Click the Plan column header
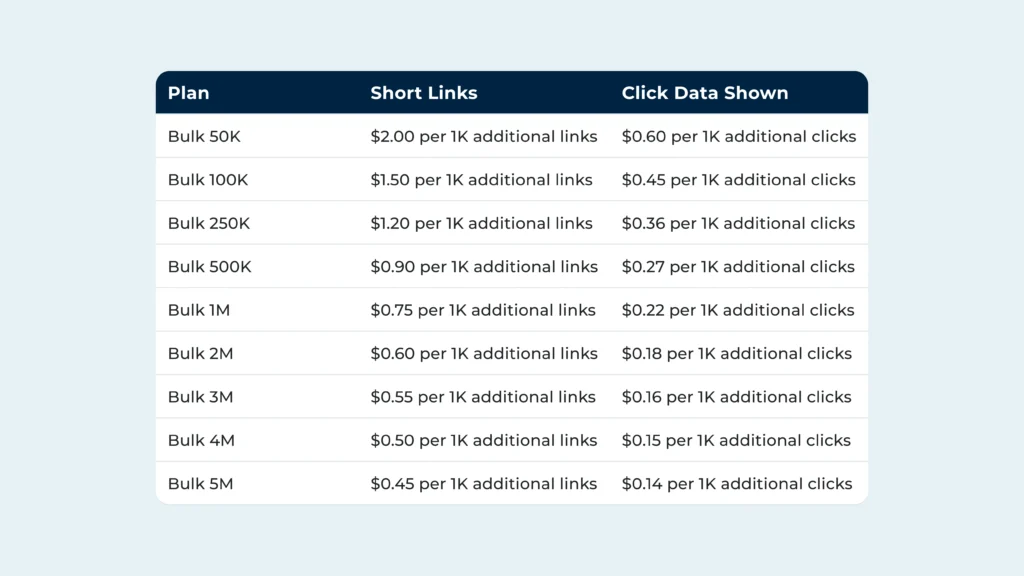 188,93
